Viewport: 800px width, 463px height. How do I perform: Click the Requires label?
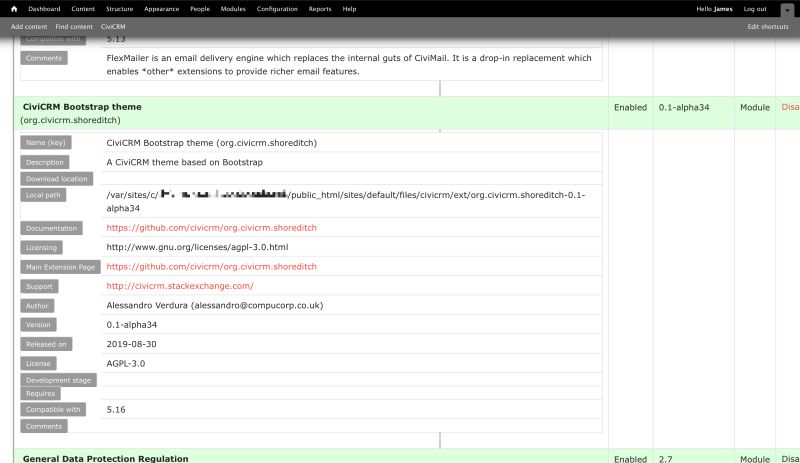tap(40, 394)
